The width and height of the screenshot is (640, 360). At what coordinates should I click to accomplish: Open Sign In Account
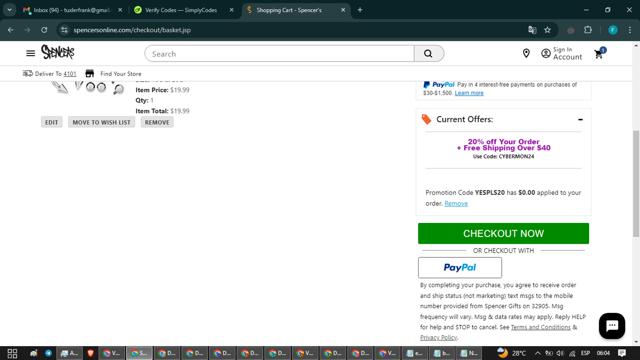click(x=562, y=53)
